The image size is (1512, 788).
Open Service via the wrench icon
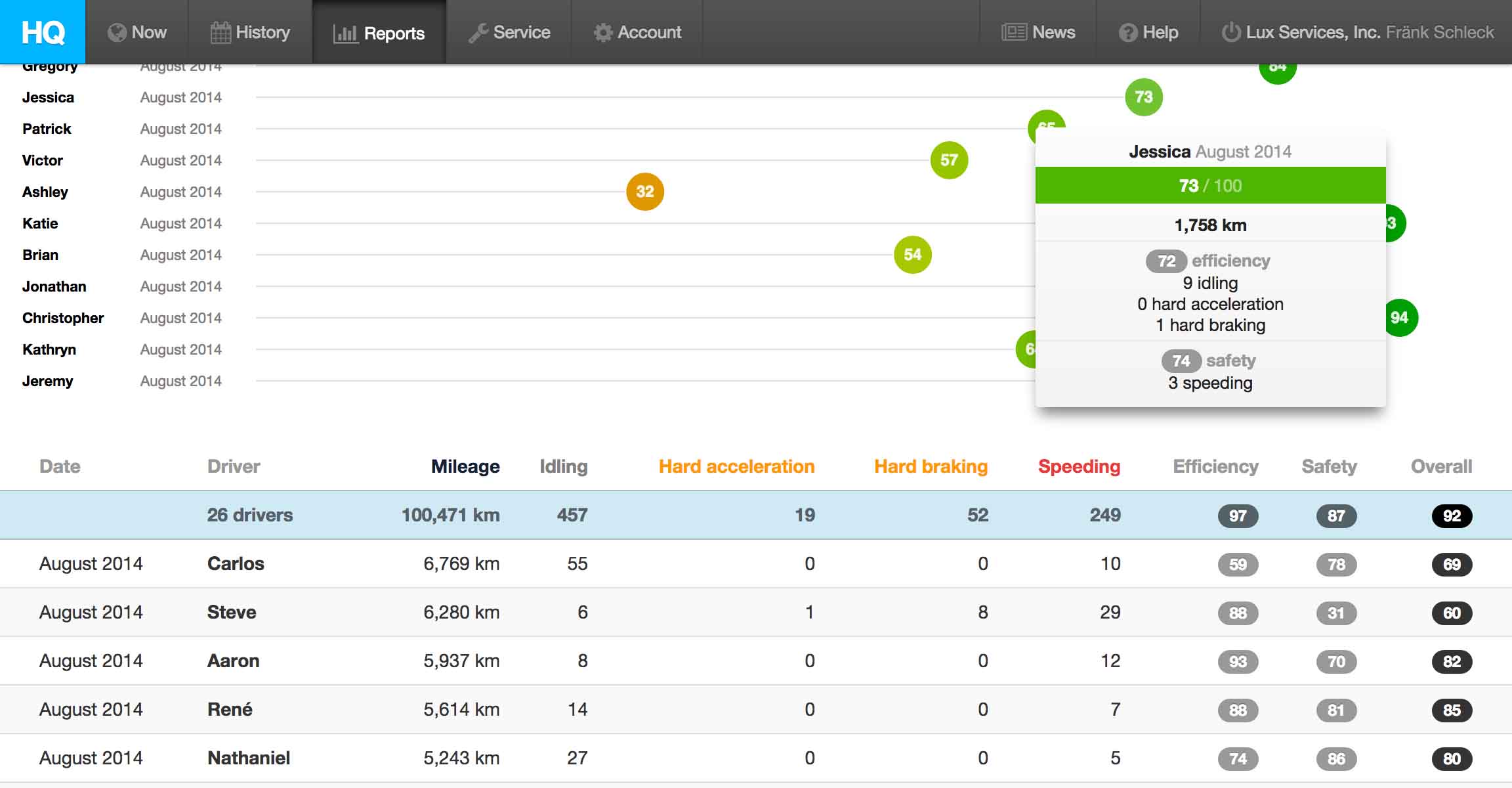point(478,33)
